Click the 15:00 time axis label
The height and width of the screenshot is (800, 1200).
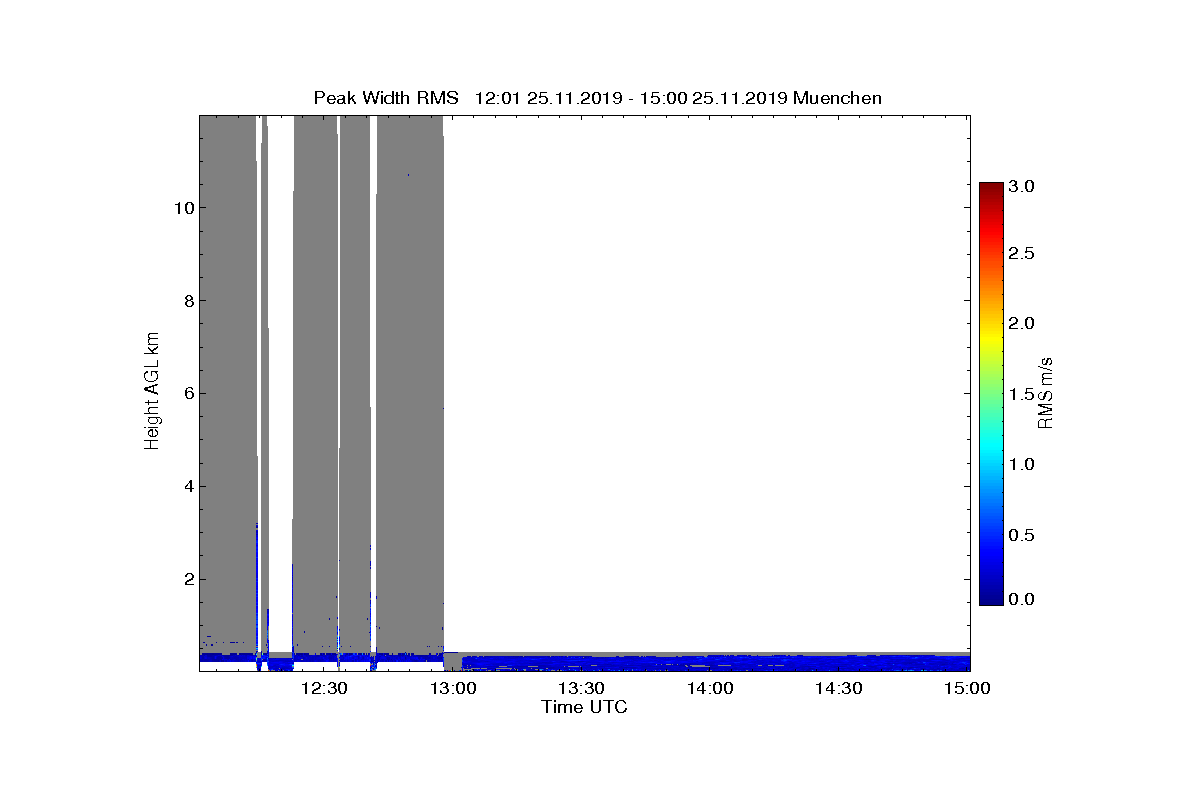[969, 688]
